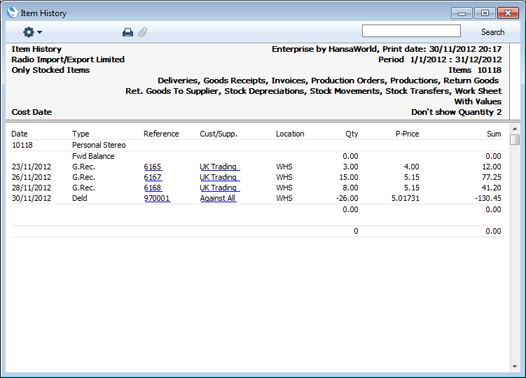Open UK Trading link on 26/11/2012 row

pos(219,177)
